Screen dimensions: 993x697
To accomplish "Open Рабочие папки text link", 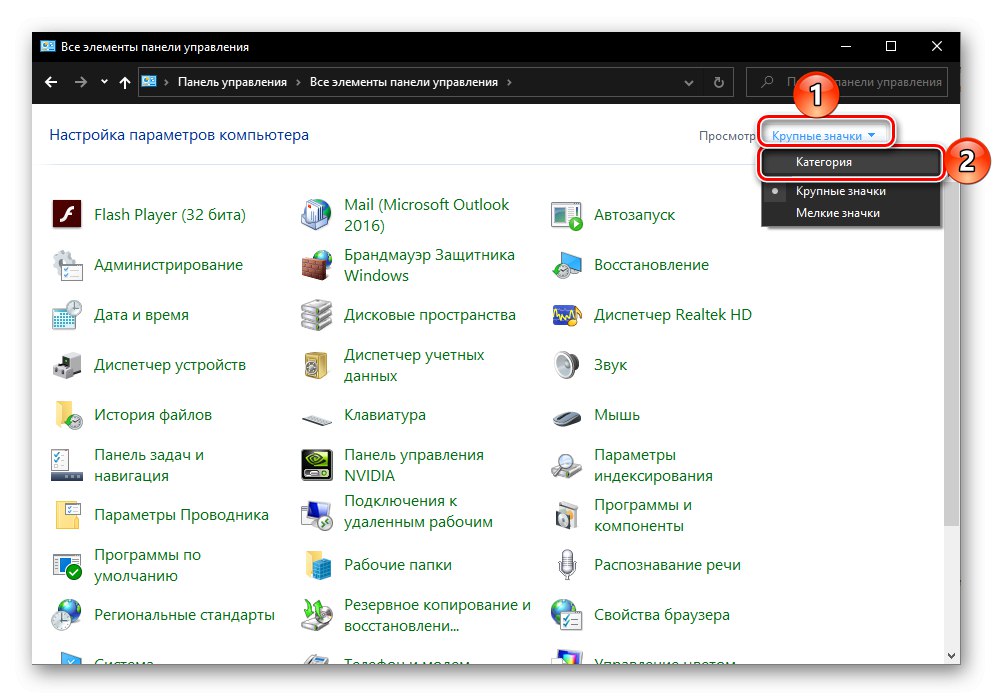I will pyautogui.click(x=398, y=565).
